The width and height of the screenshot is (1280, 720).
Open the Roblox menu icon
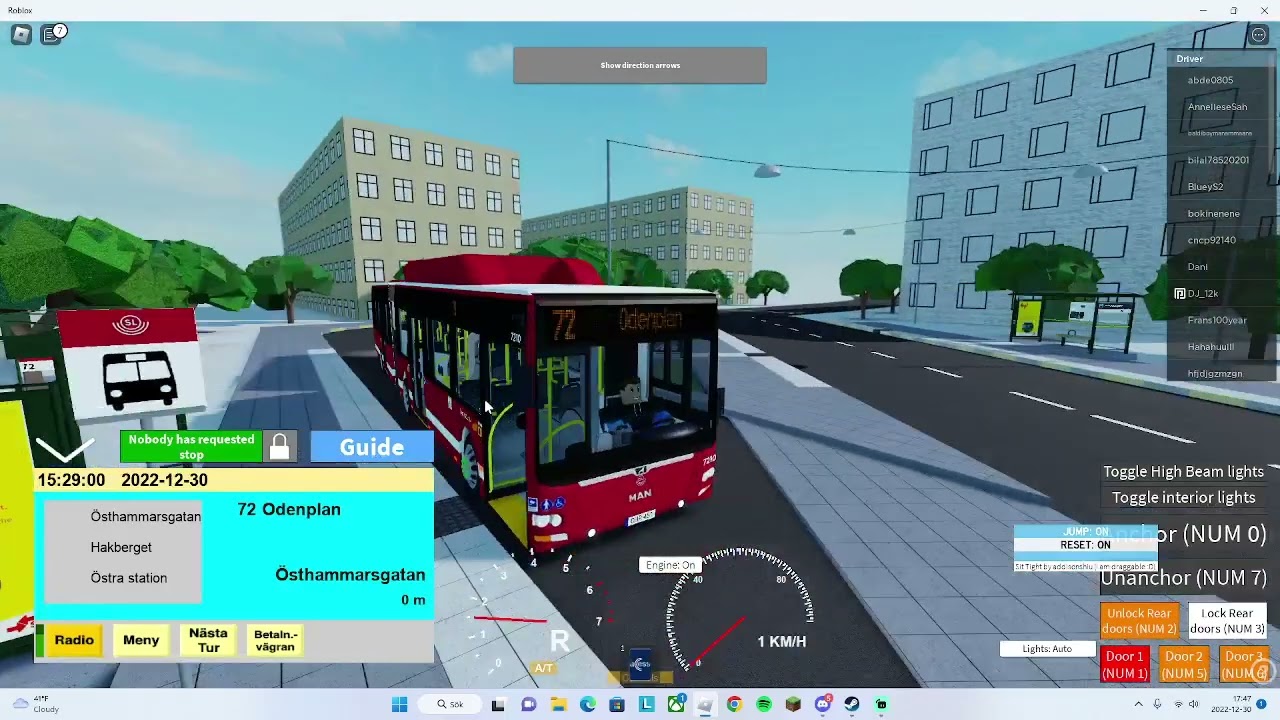tap(21, 35)
